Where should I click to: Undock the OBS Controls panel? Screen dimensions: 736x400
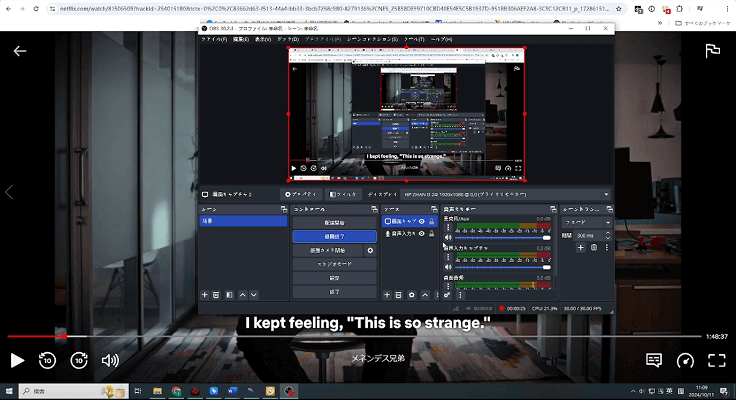[374, 209]
